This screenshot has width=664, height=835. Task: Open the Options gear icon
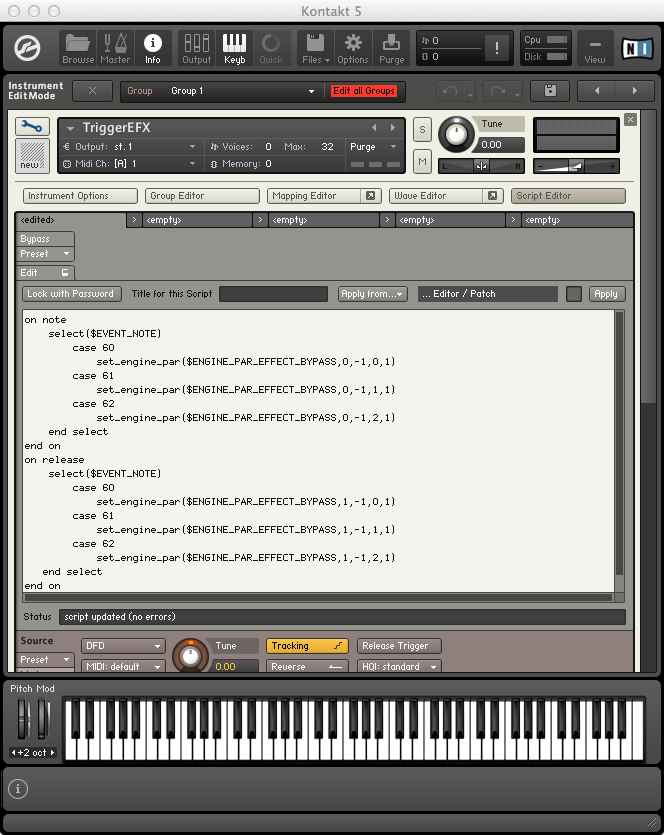tap(352, 47)
